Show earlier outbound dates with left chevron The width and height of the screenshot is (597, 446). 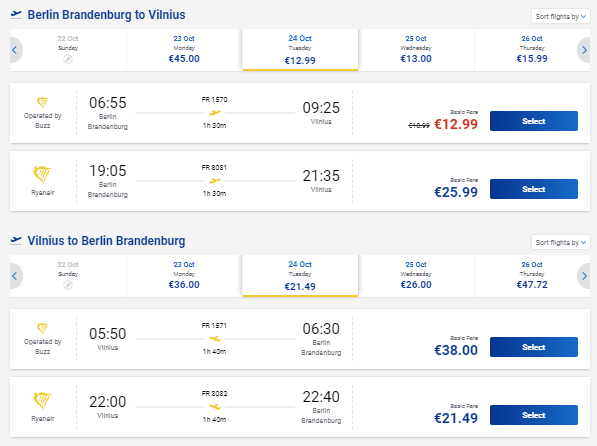[15, 50]
